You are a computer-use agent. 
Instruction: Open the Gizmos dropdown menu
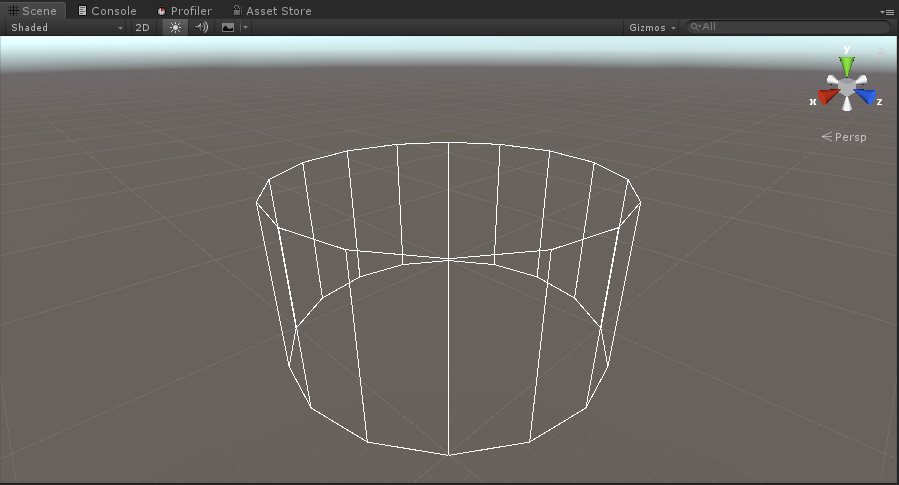click(652, 27)
